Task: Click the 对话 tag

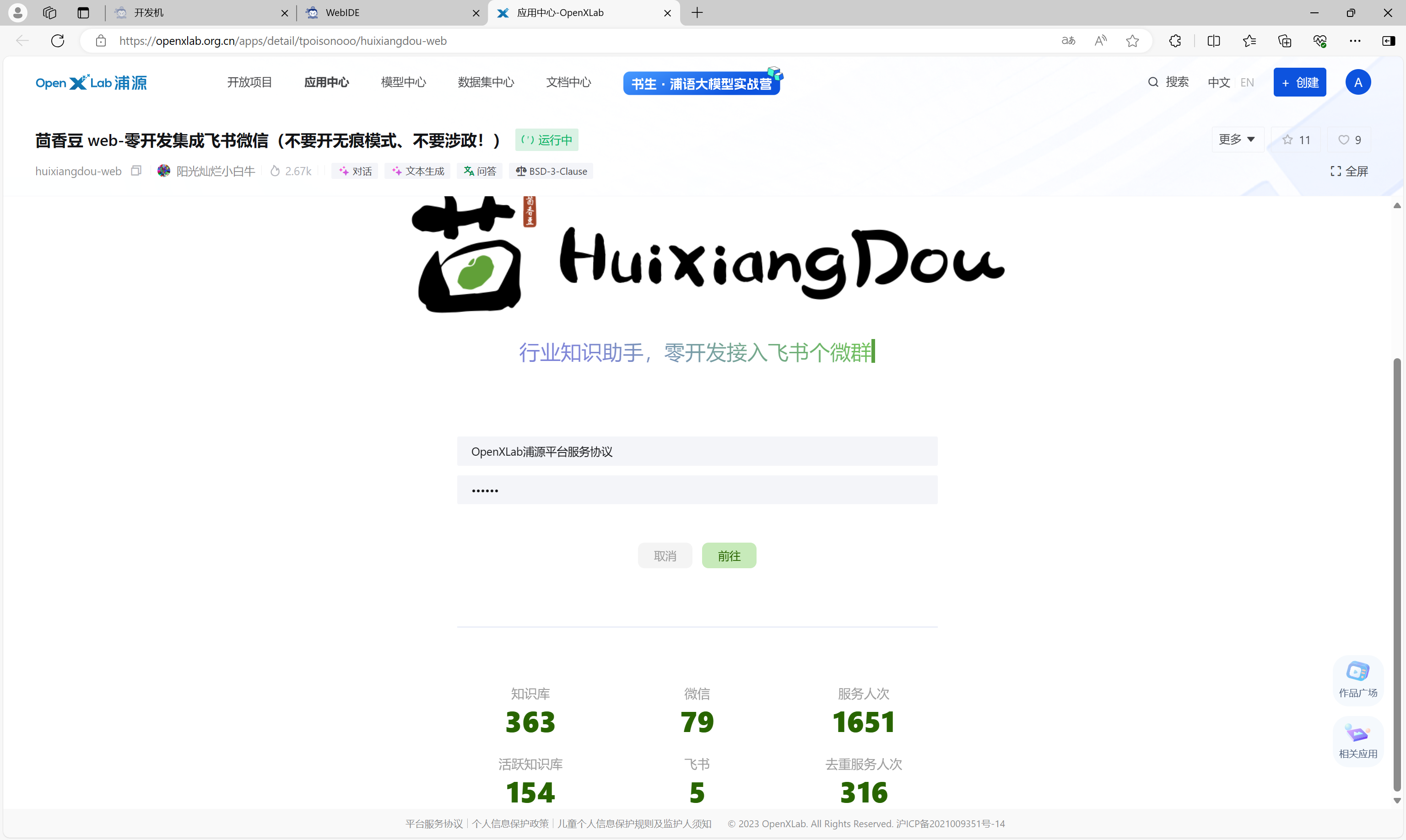Action: (x=355, y=171)
